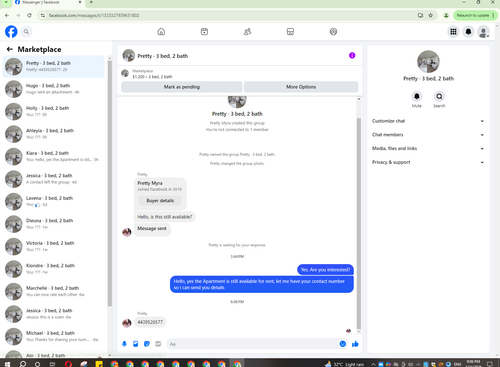
Task: Choose a sticker icon in composer
Action: click(x=147, y=344)
